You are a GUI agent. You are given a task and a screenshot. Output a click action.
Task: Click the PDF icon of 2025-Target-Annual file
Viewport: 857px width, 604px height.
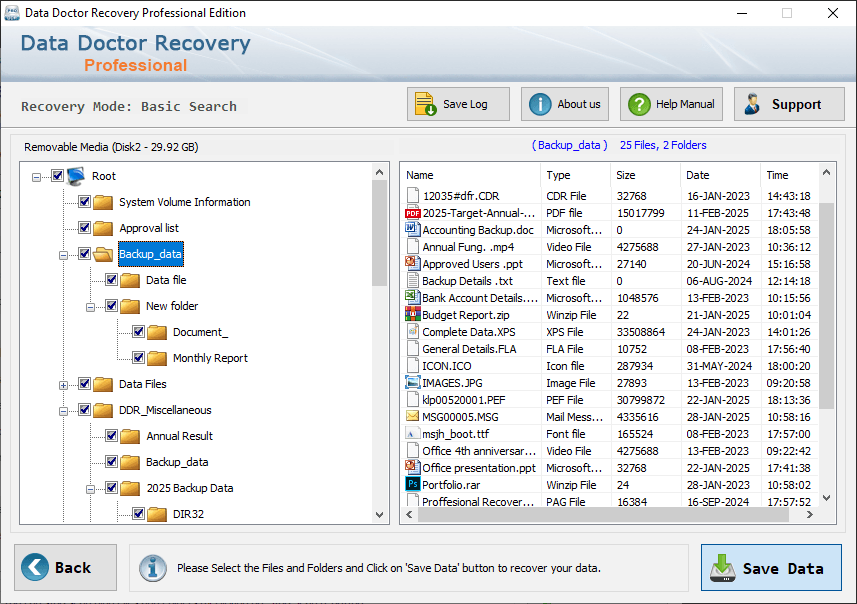(413, 213)
